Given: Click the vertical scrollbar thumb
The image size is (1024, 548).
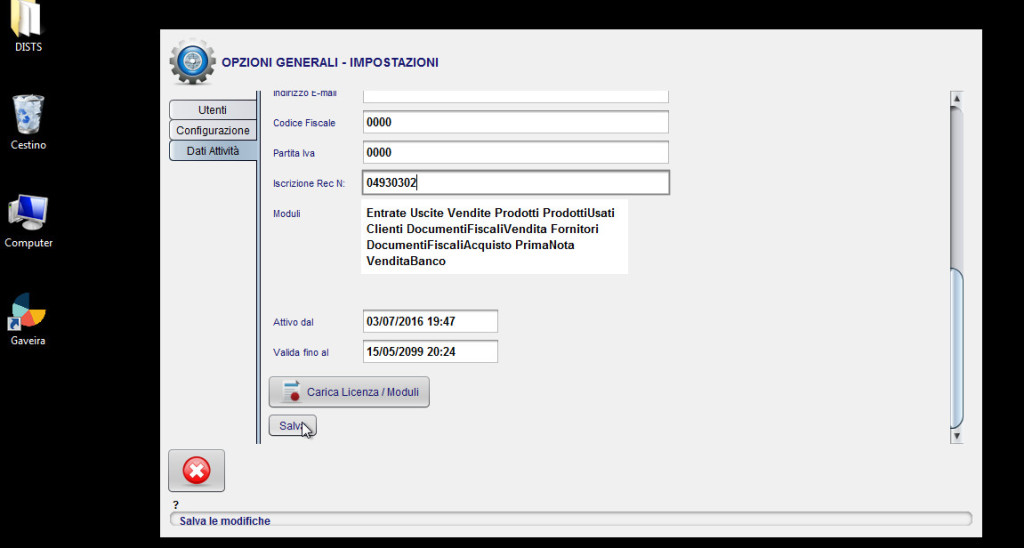Looking at the screenshot, I should (x=957, y=348).
